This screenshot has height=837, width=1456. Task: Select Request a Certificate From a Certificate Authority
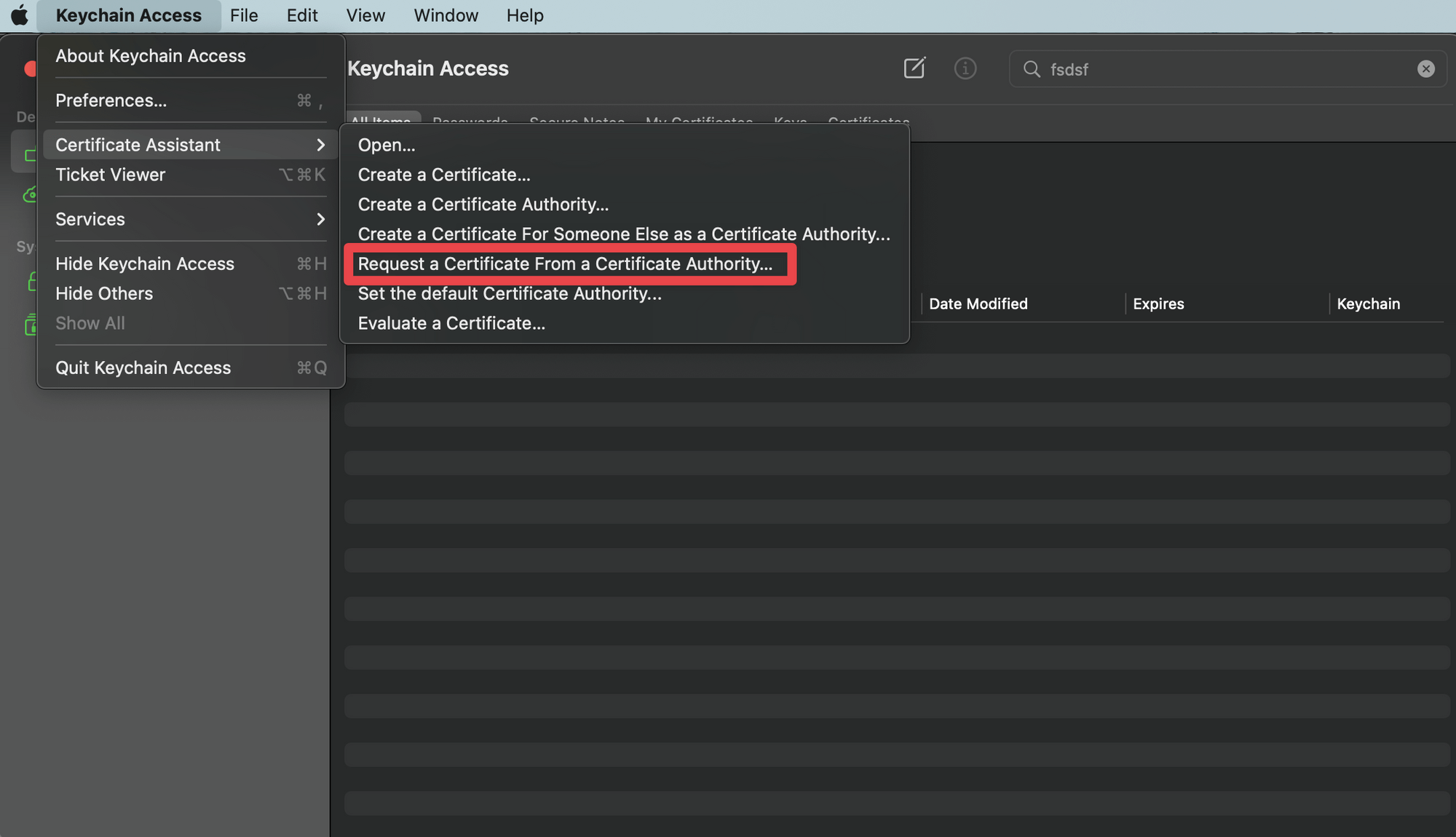pos(566,263)
